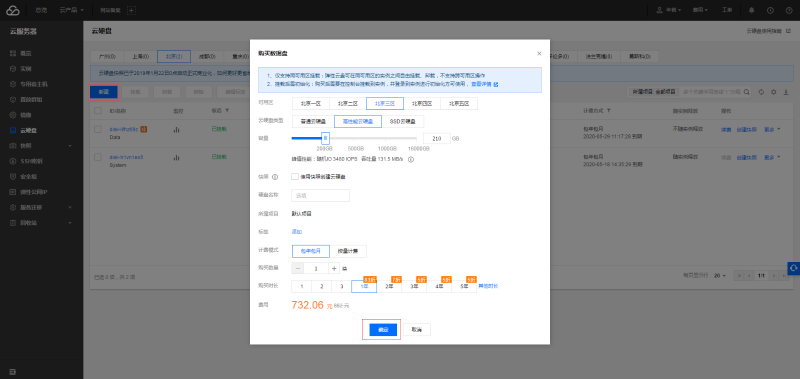This screenshot has width=800, height=379.
Task: Click the help question-mark icon in top bar
Action: (x=789, y=10)
